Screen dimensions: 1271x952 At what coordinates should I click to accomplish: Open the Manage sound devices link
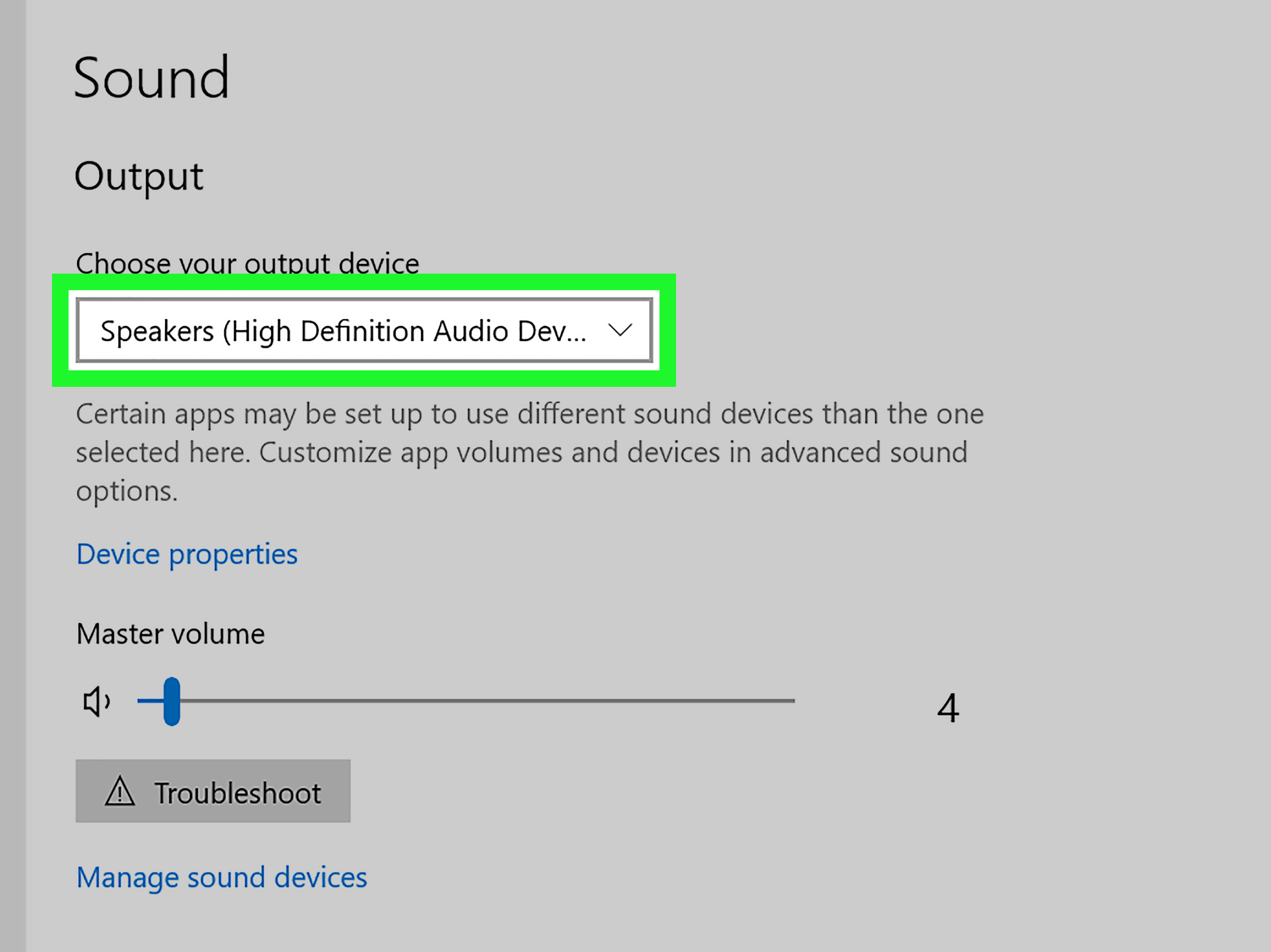[x=222, y=878]
